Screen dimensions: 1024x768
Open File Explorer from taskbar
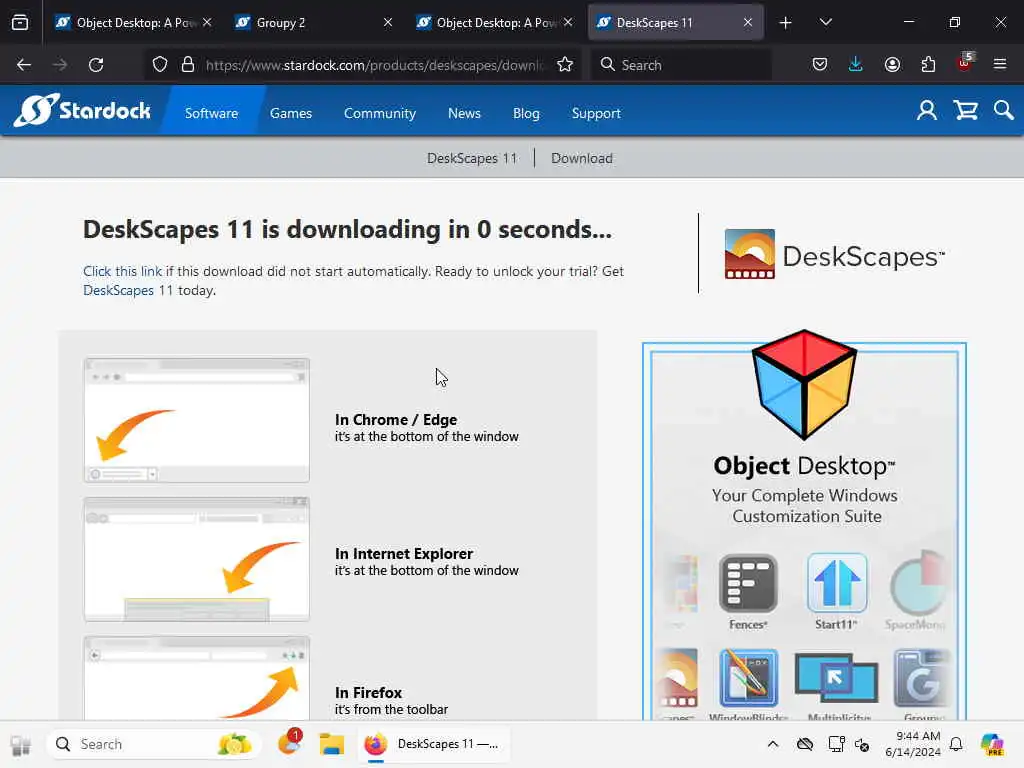pyautogui.click(x=332, y=744)
